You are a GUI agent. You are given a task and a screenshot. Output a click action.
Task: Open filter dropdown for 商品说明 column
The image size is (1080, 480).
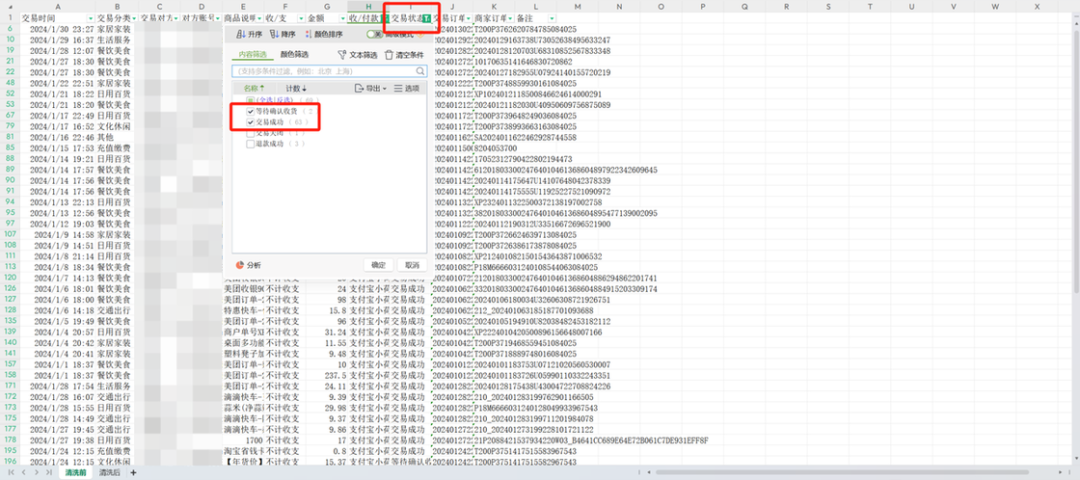[x=259, y=17]
